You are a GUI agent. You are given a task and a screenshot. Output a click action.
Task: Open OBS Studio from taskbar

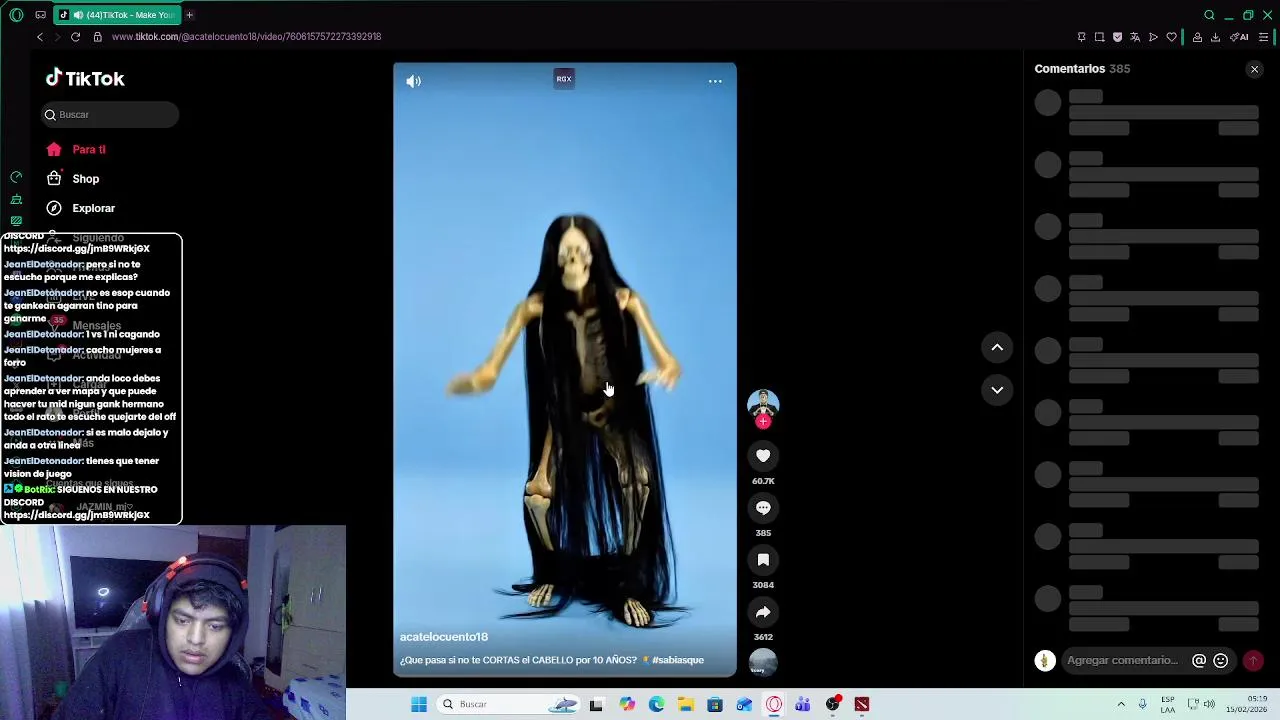point(832,704)
